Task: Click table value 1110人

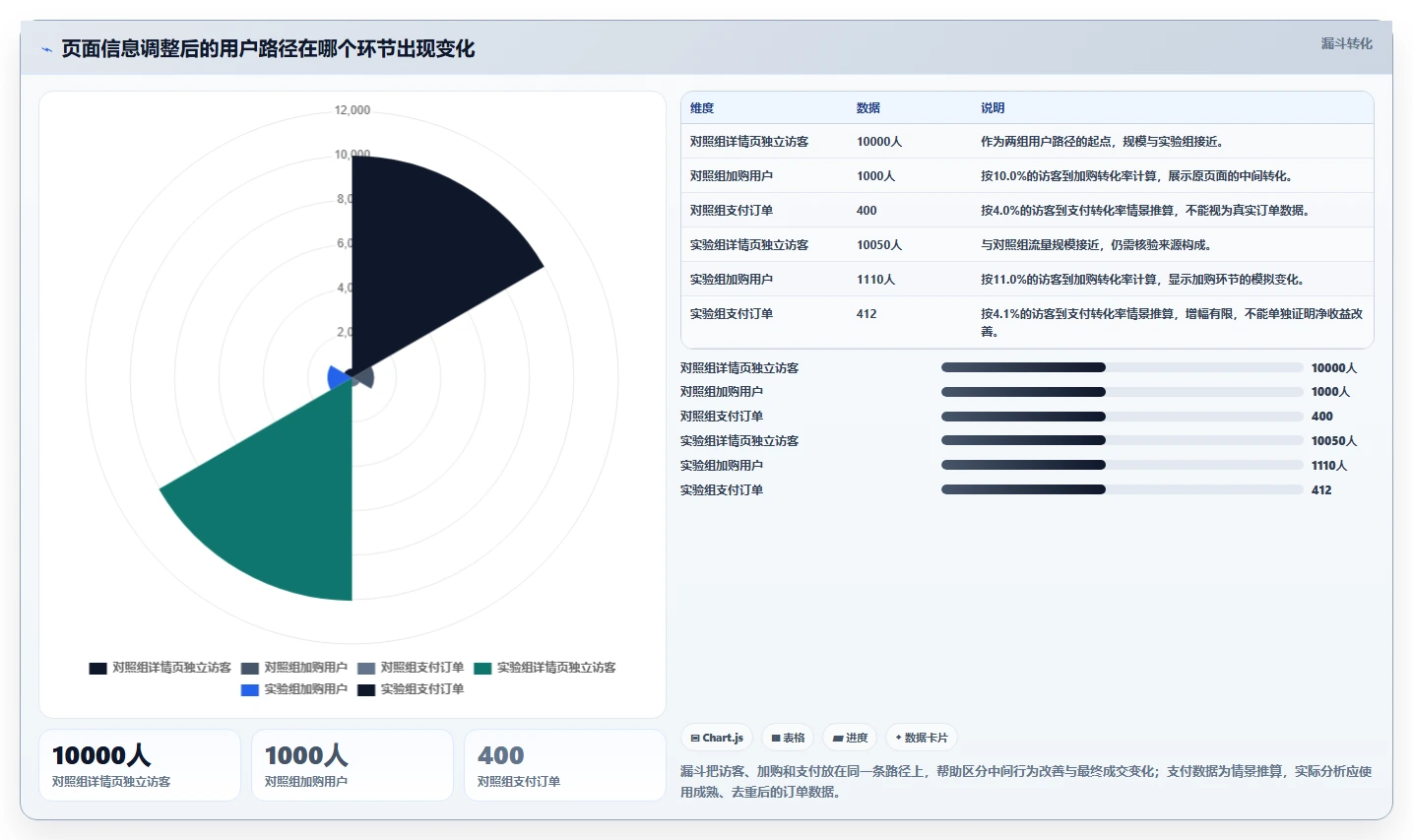Action: click(x=875, y=280)
